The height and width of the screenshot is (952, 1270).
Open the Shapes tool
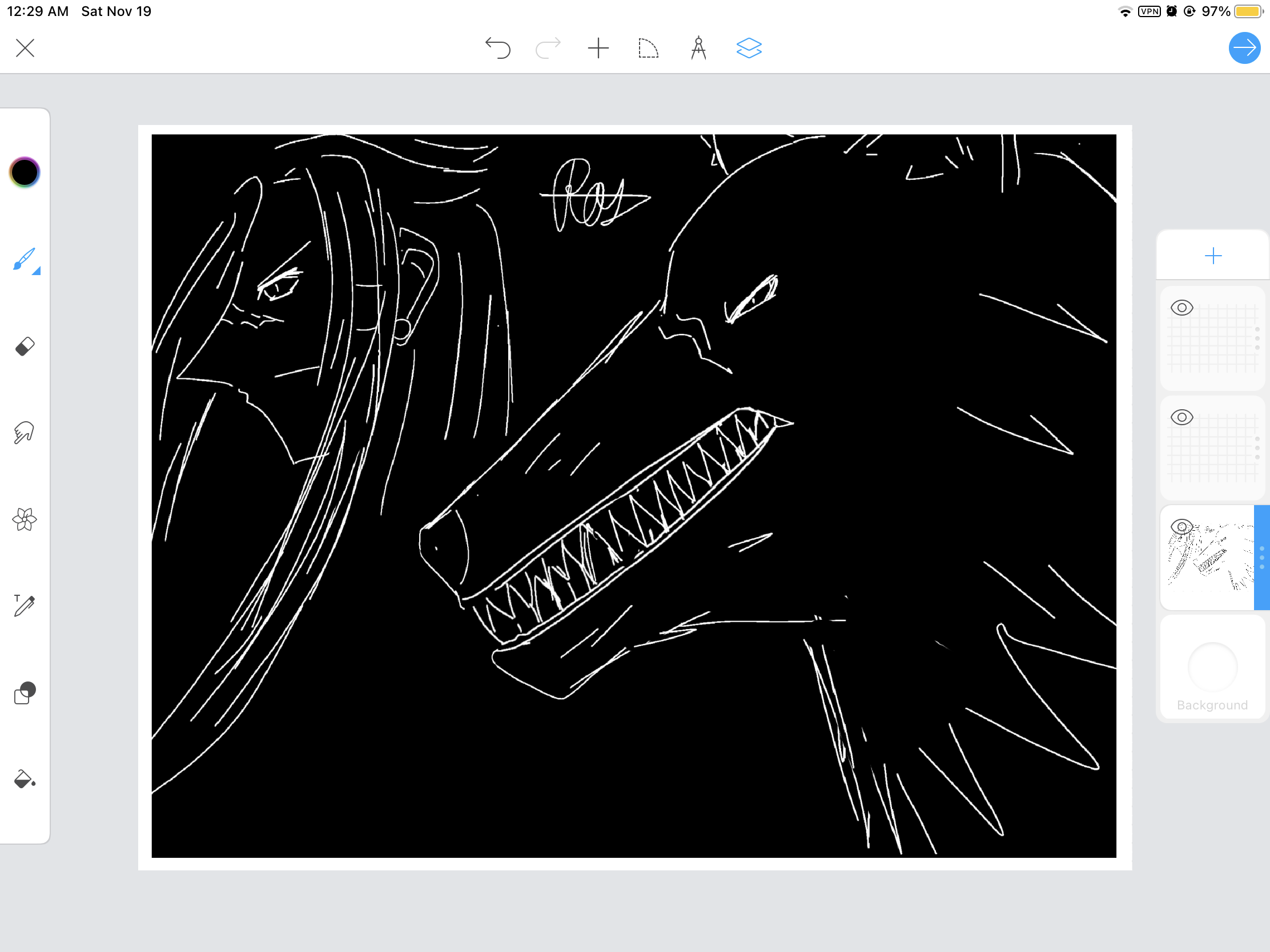point(24,693)
